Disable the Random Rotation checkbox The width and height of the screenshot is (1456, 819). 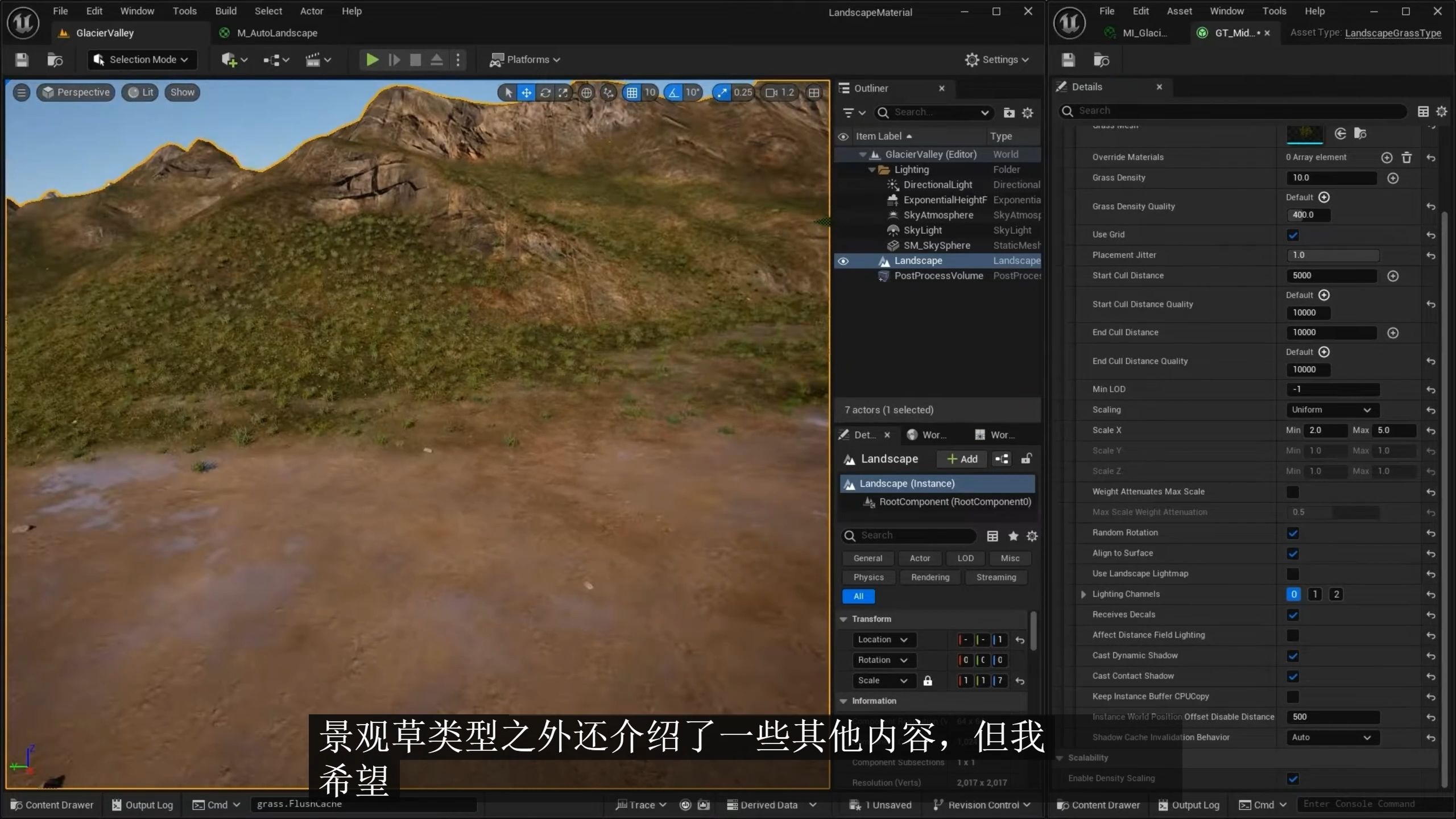pos(1293,533)
